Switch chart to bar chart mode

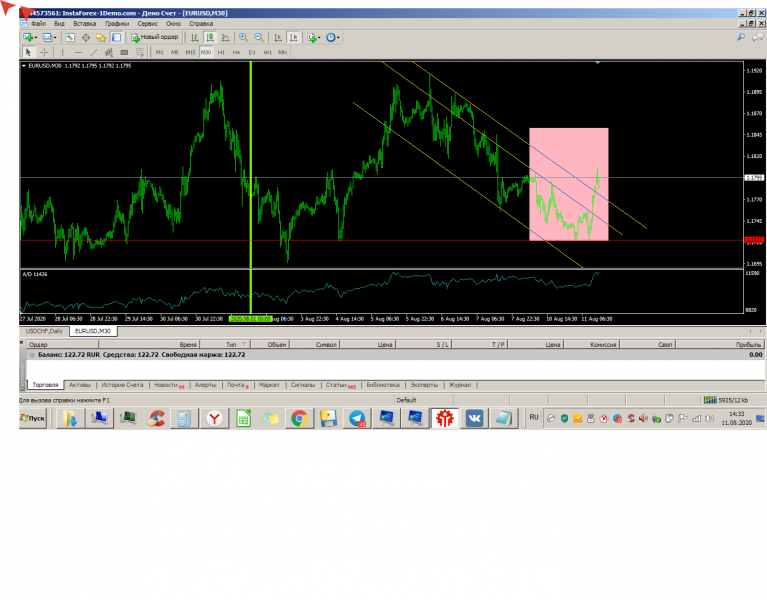(x=194, y=37)
